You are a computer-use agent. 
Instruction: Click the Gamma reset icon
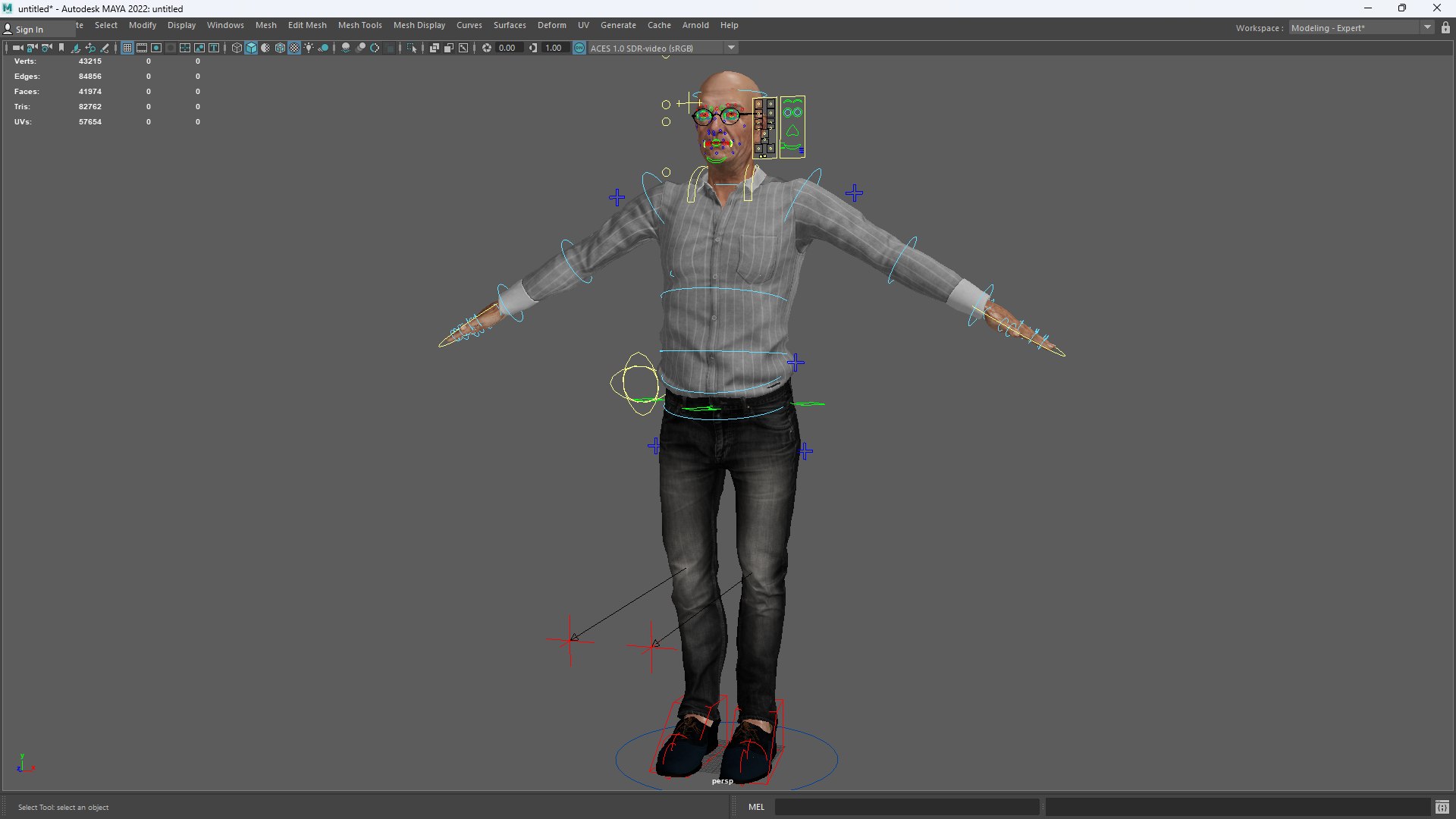[x=533, y=48]
